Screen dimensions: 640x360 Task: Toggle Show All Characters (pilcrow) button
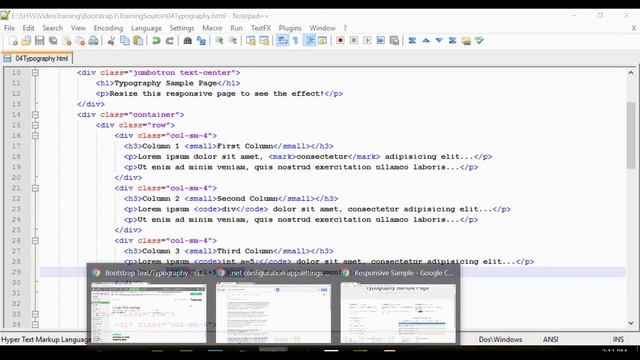(x=296, y=41)
